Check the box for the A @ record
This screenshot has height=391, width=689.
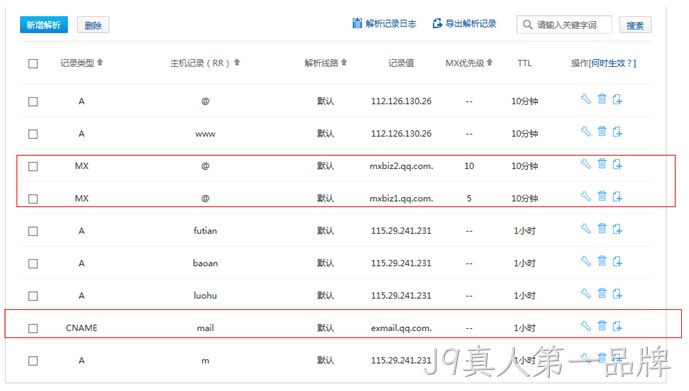coord(33,101)
